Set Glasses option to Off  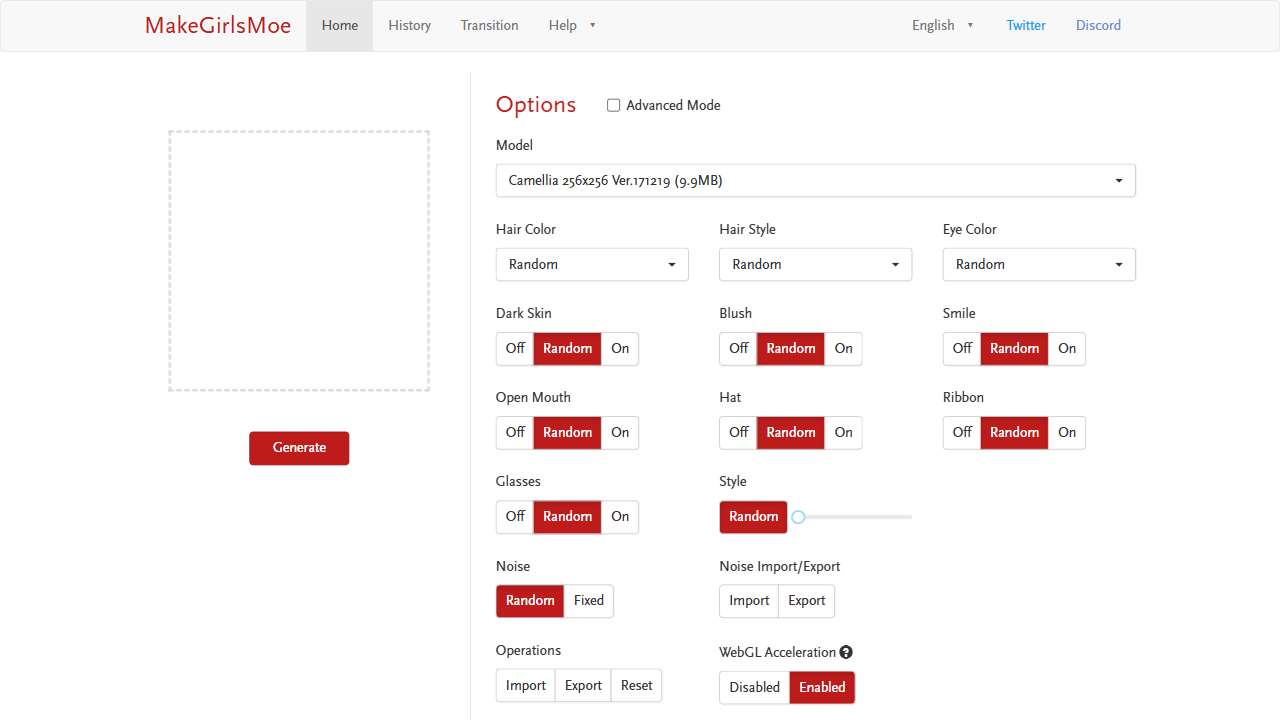515,517
